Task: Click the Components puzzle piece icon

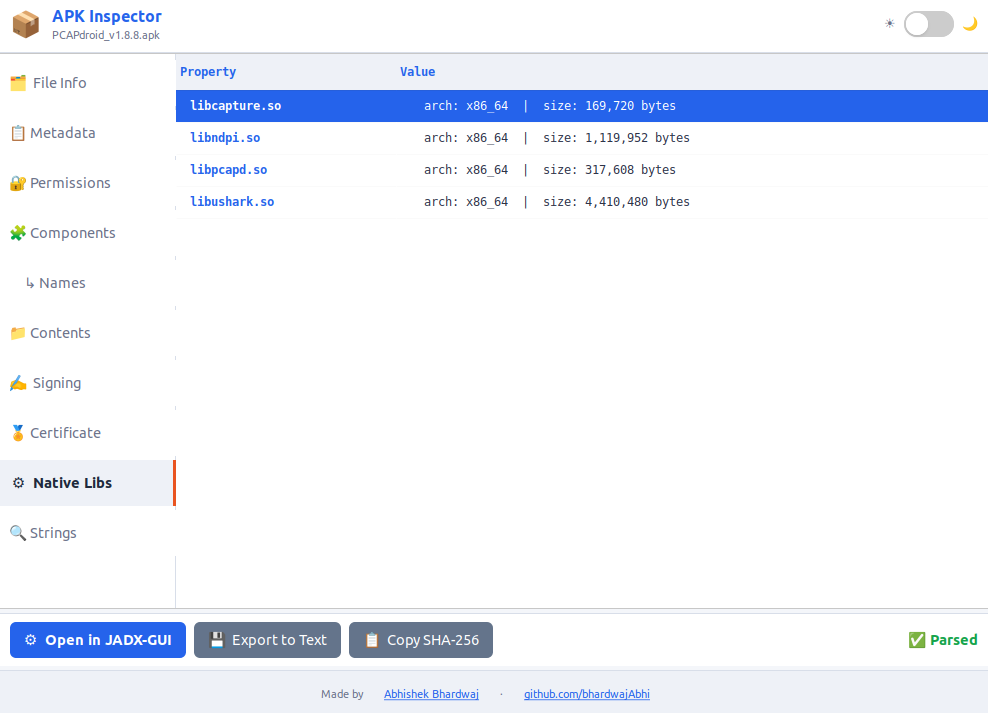Action: click(18, 233)
